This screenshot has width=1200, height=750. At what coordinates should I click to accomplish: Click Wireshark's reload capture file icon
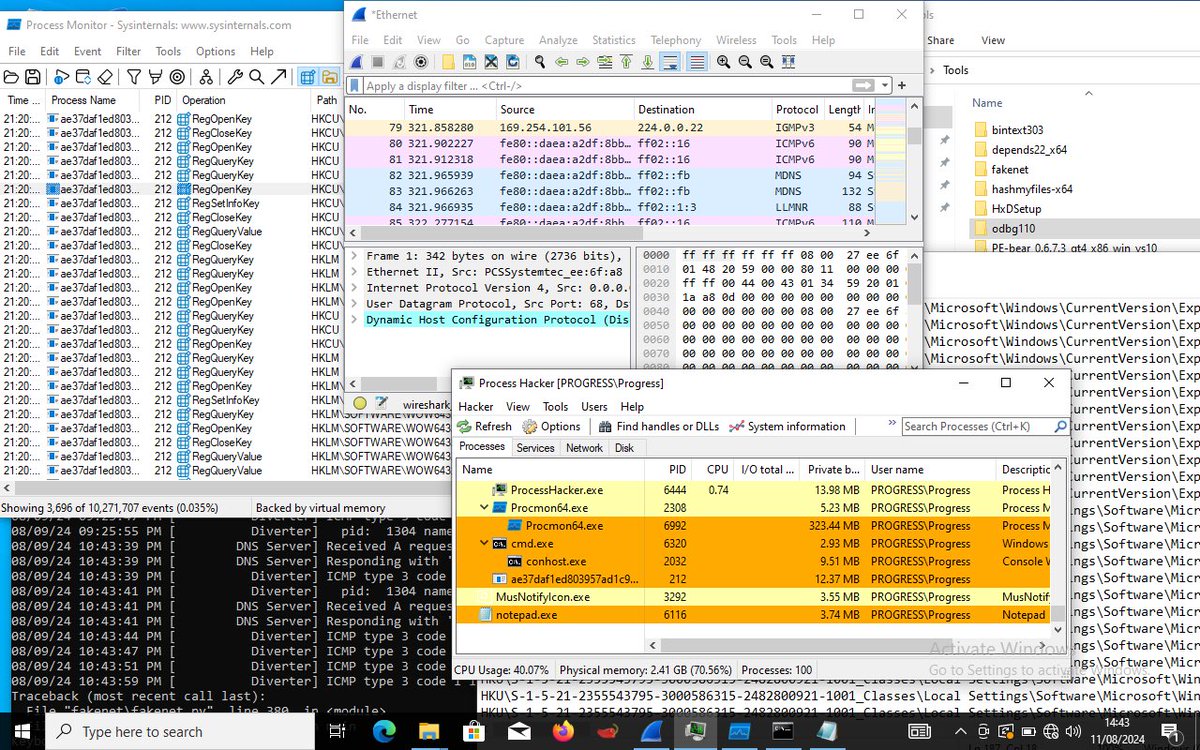pos(513,62)
